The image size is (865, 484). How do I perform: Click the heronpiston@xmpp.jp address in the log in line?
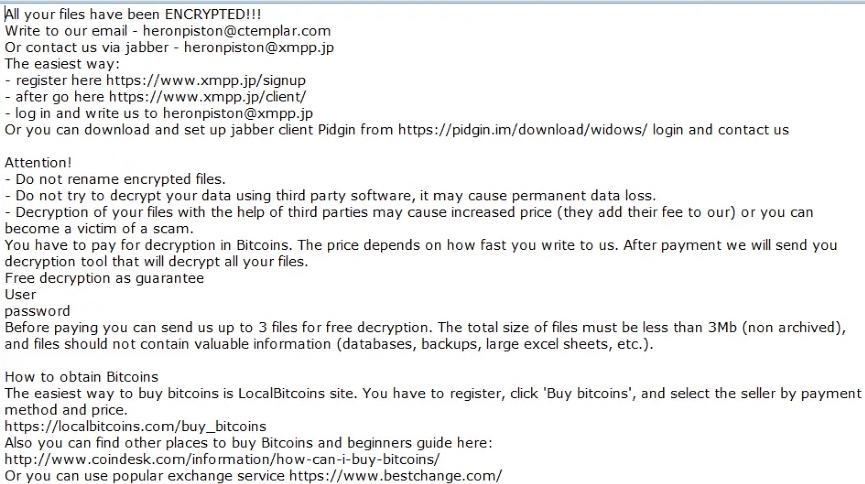click(x=238, y=114)
